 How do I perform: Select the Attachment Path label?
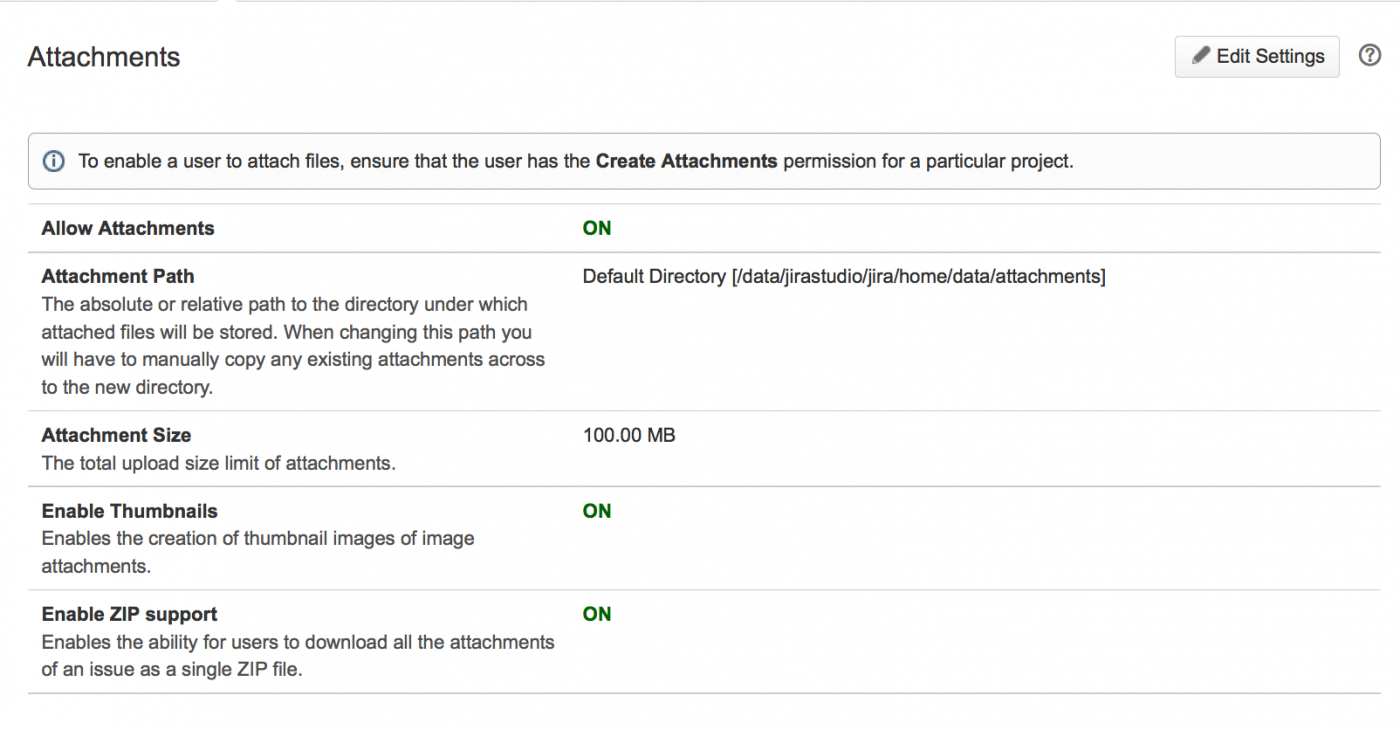click(x=118, y=276)
